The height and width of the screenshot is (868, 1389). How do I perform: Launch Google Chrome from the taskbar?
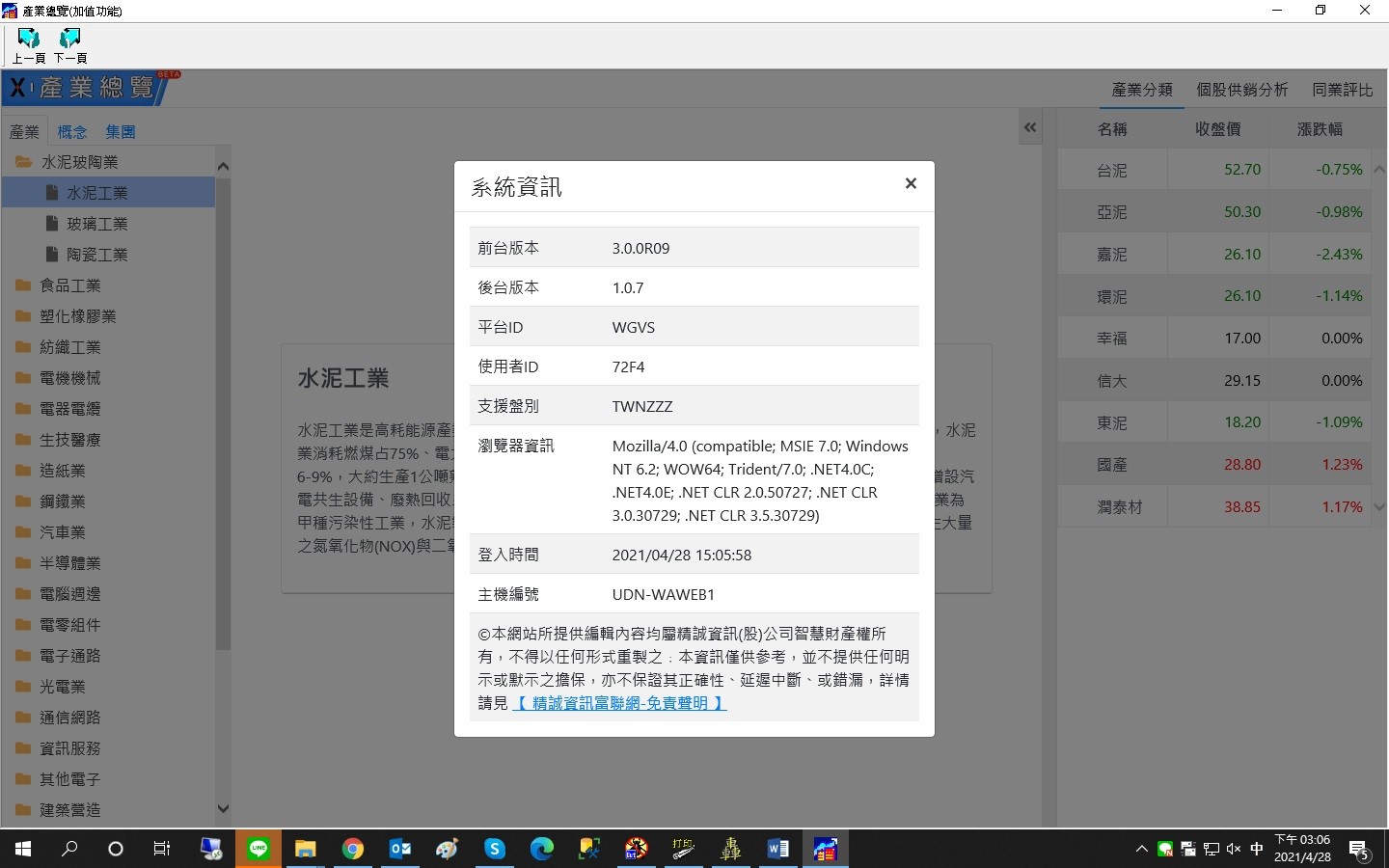pos(352,849)
